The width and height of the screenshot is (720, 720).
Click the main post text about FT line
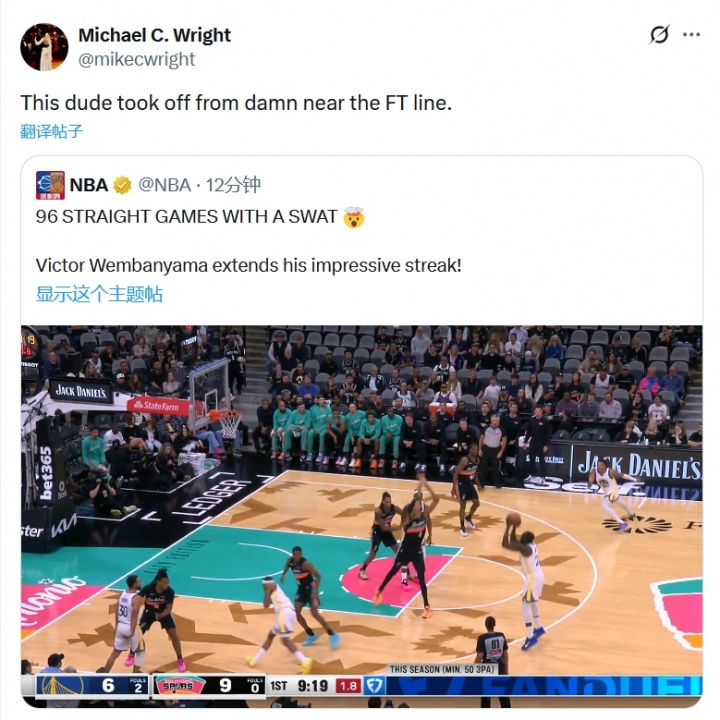click(x=236, y=103)
